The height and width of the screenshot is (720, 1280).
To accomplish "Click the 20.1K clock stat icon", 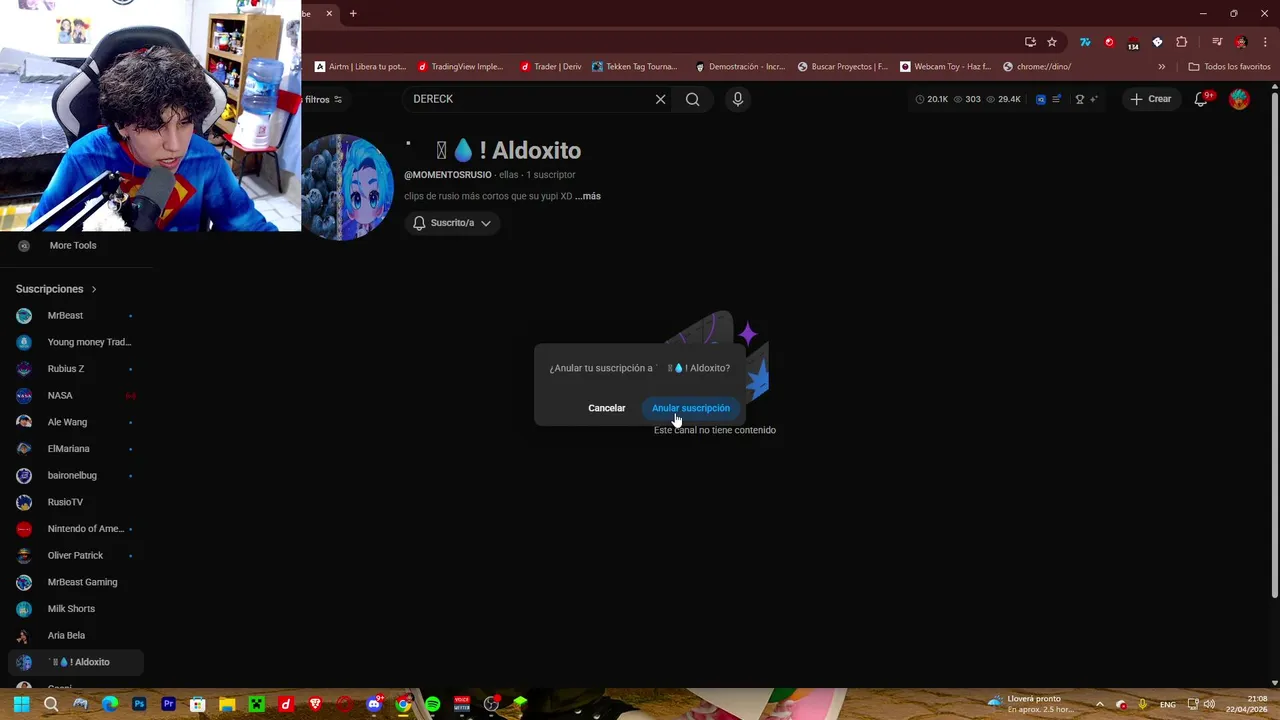I will pyautogui.click(x=920, y=99).
